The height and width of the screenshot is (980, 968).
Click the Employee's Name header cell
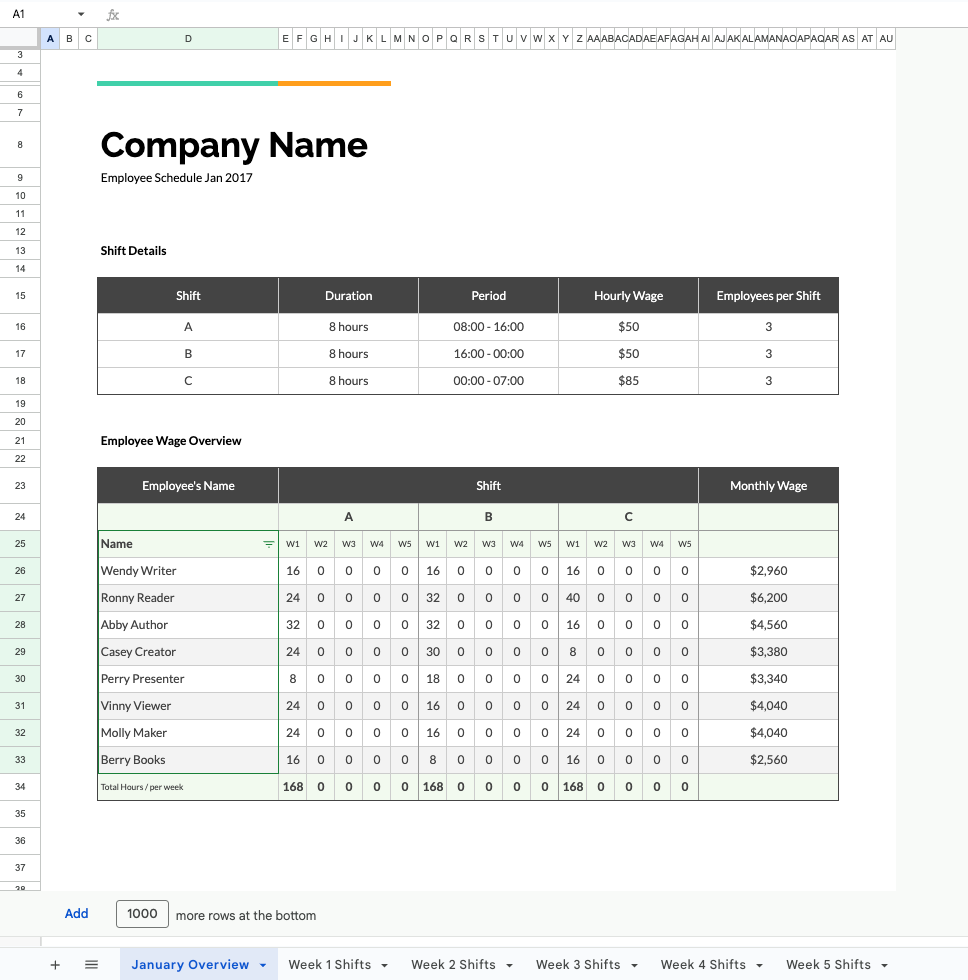pos(188,486)
